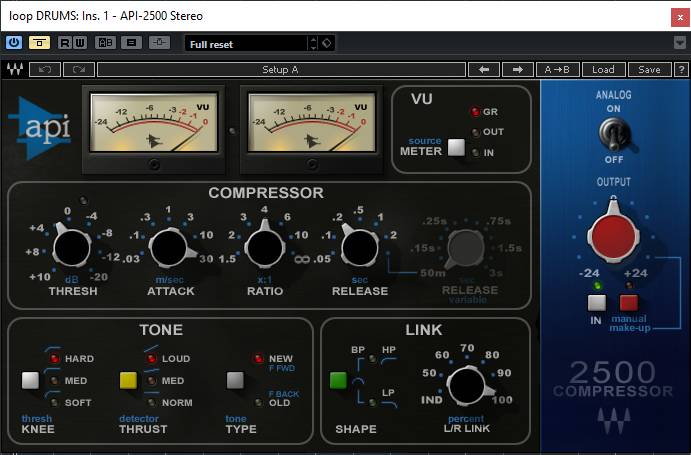Open the Full reset preset field
This screenshot has width=691, height=455.
tap(247, 44)
